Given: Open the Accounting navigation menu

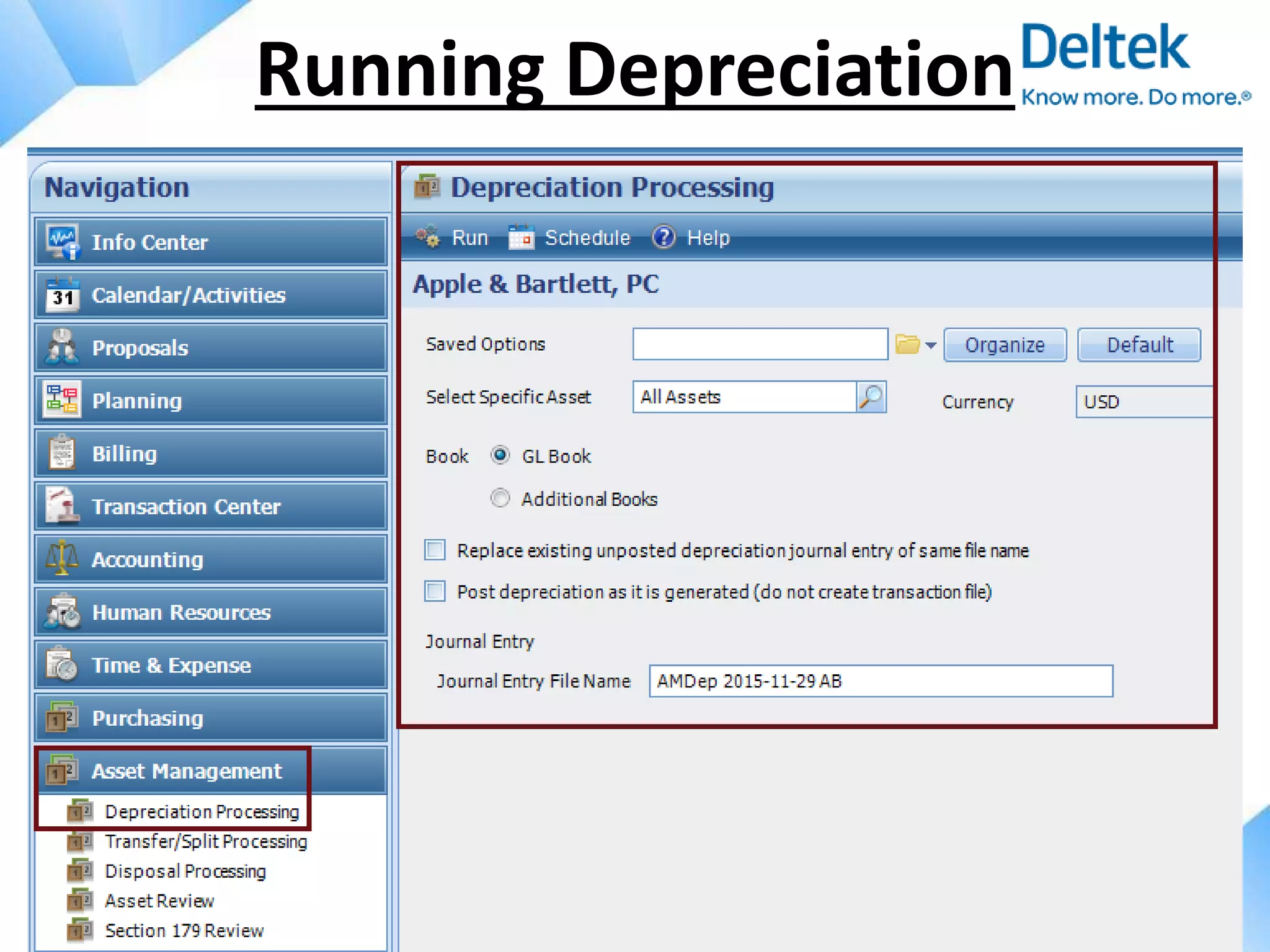Looking at the screenshot, I should tap(211, 559).
